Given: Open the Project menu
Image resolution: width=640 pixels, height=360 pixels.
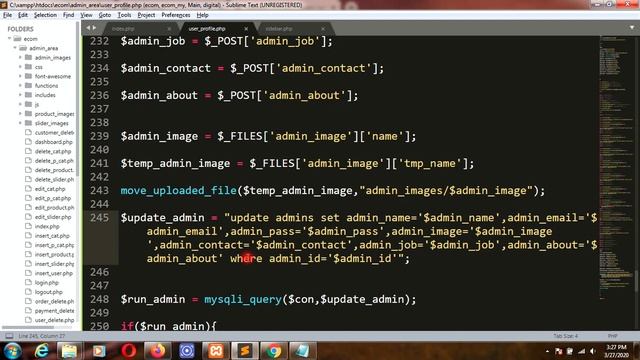Looking at the screenshot, I should coord(146,15).
